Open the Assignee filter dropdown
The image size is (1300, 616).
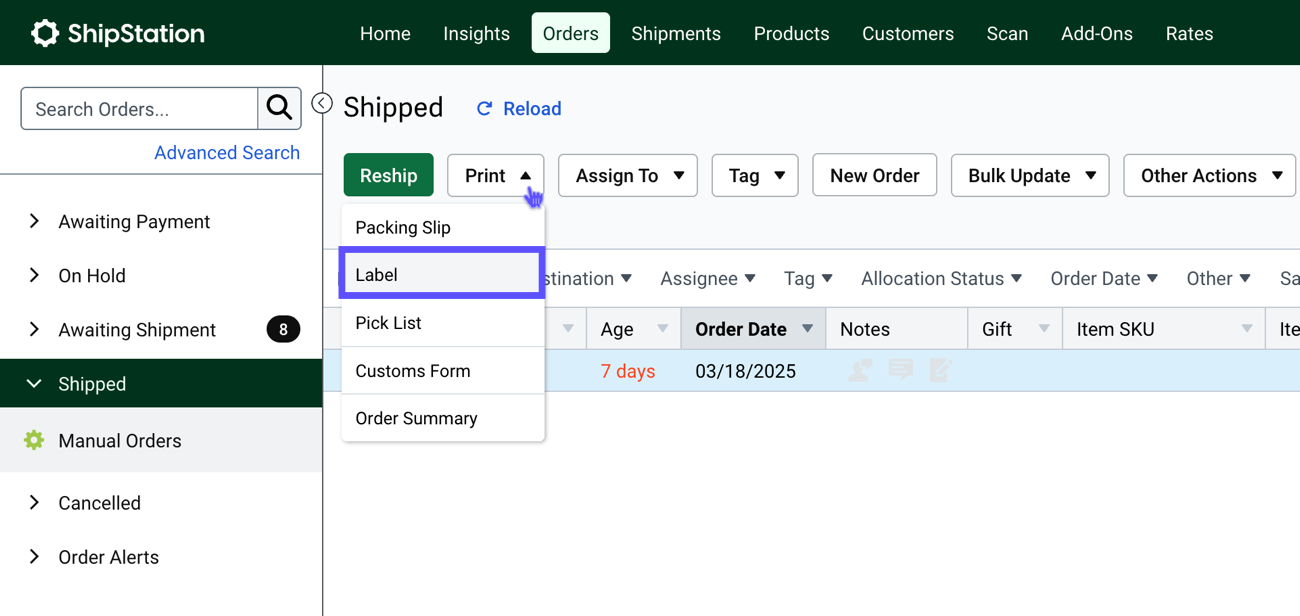pos(707,278)
